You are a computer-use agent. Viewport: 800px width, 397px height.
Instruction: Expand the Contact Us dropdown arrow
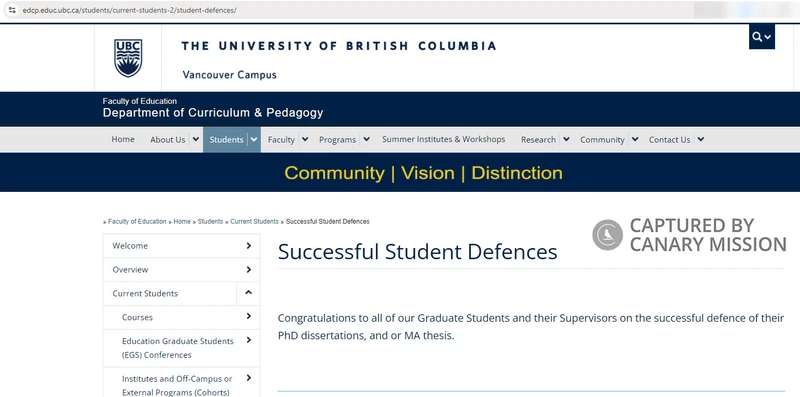701,139
